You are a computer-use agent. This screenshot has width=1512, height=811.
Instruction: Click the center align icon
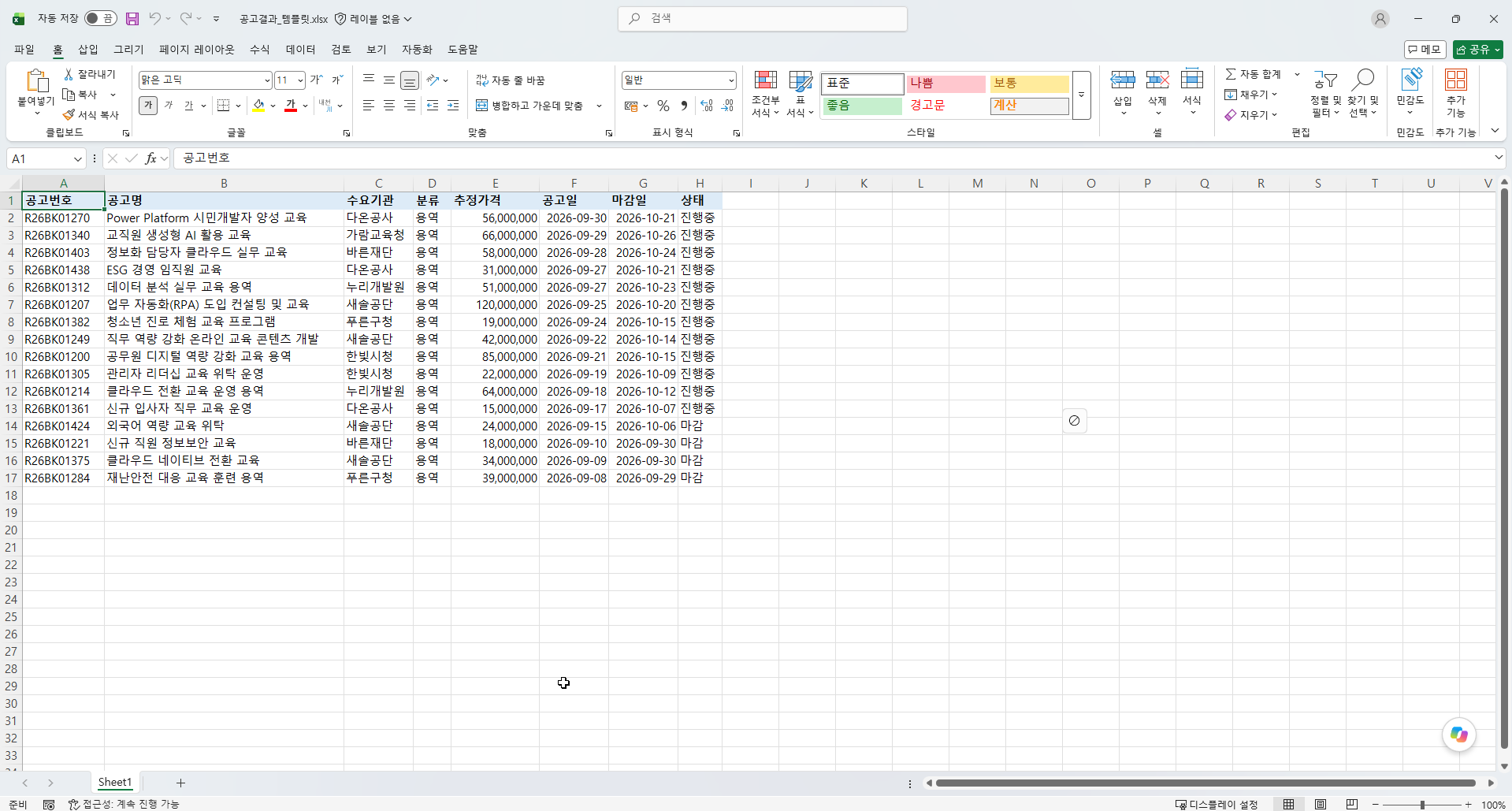[x=389, y=105]
